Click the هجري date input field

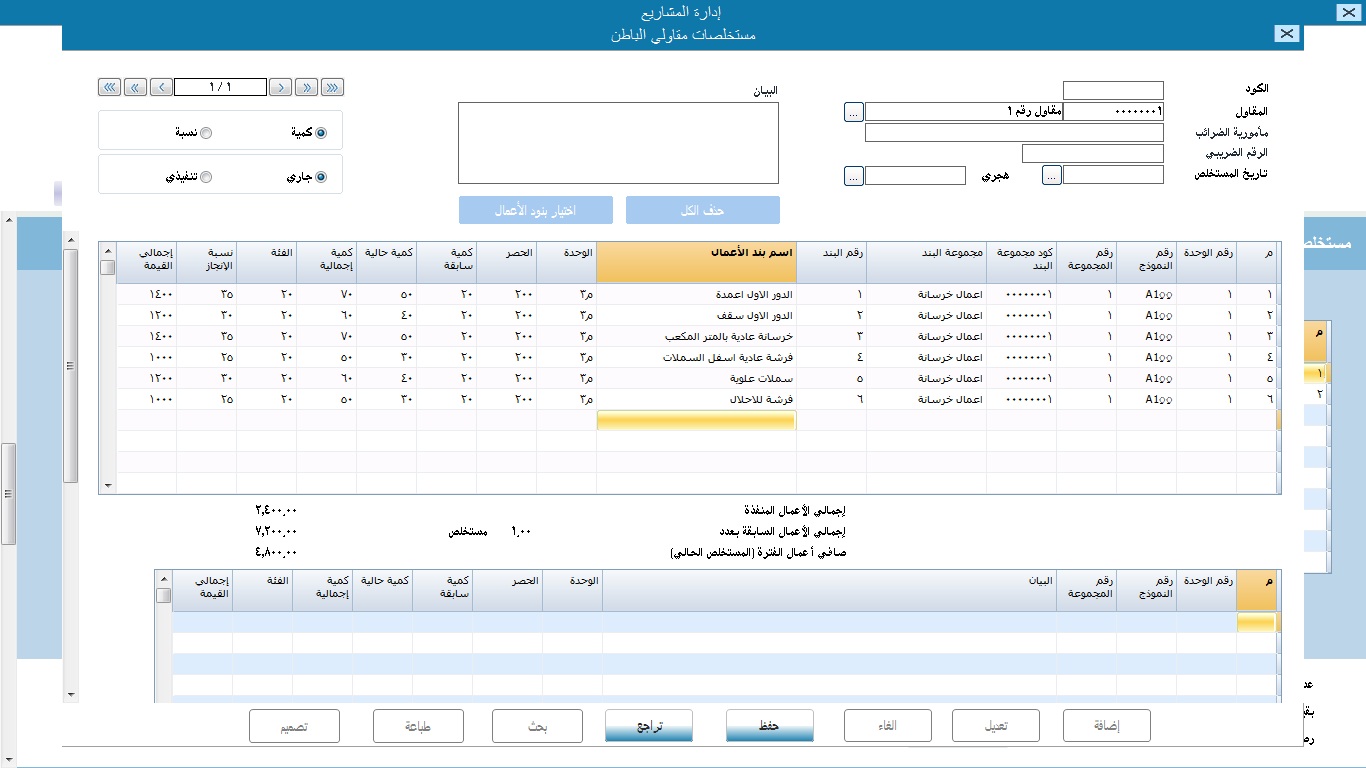point(915,175)
